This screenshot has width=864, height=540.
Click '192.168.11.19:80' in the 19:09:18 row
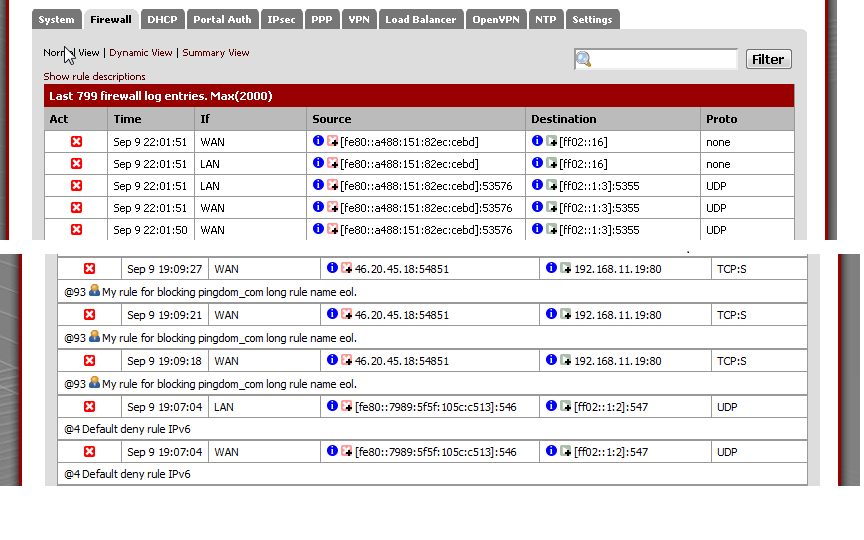(618, 361)
